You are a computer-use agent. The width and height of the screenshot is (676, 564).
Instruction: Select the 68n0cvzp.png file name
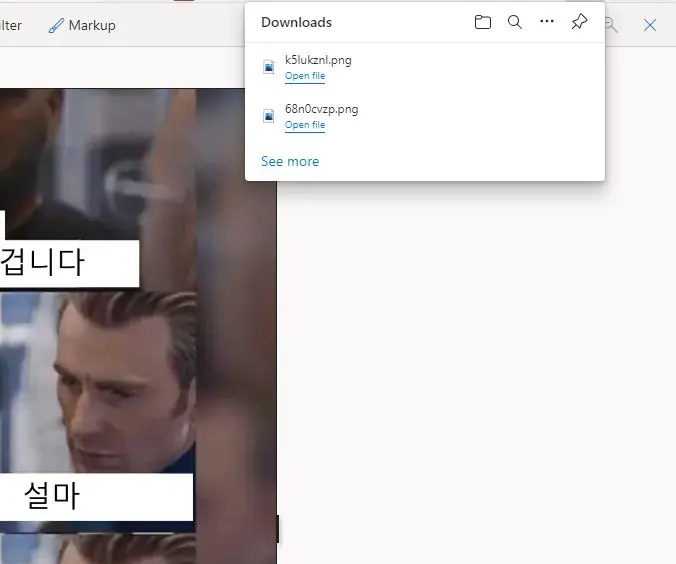(x=322, y=109)
